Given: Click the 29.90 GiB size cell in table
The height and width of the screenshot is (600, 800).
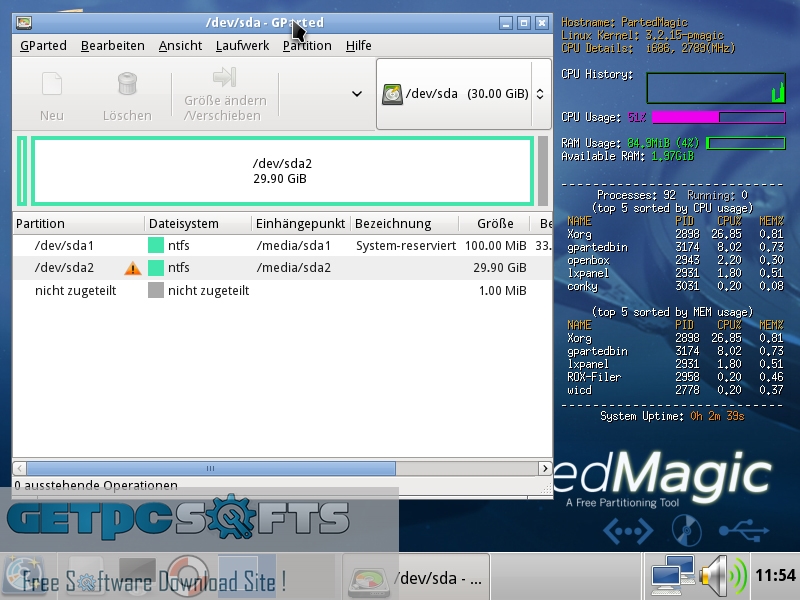Looking at the screenshot, I should (x=499, y=268).
